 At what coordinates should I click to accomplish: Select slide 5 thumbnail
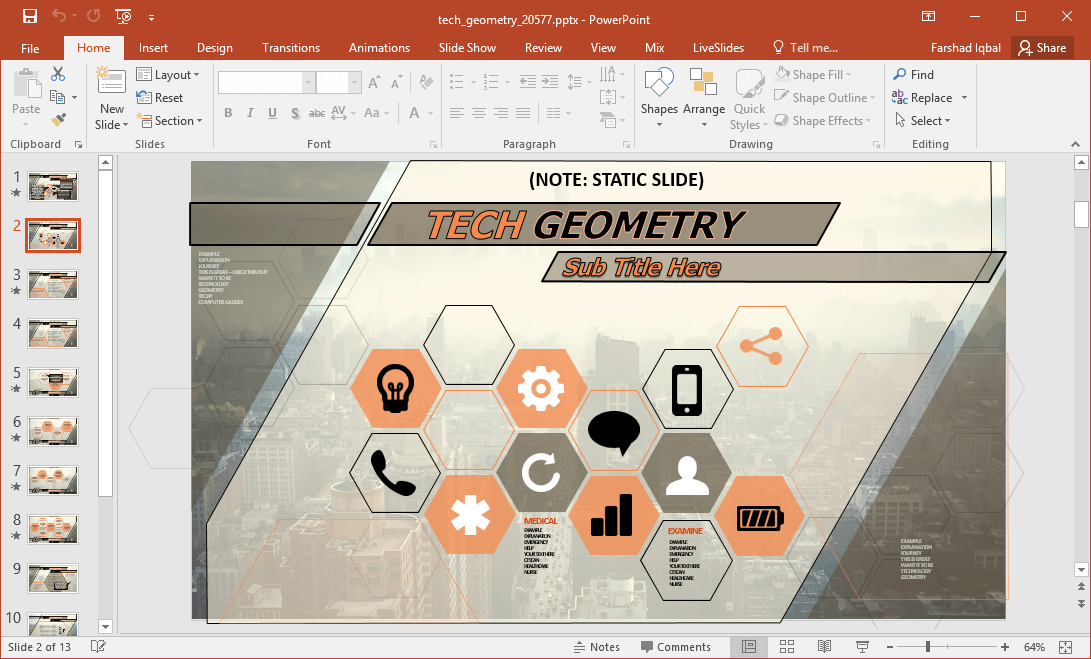click(53, 382)
